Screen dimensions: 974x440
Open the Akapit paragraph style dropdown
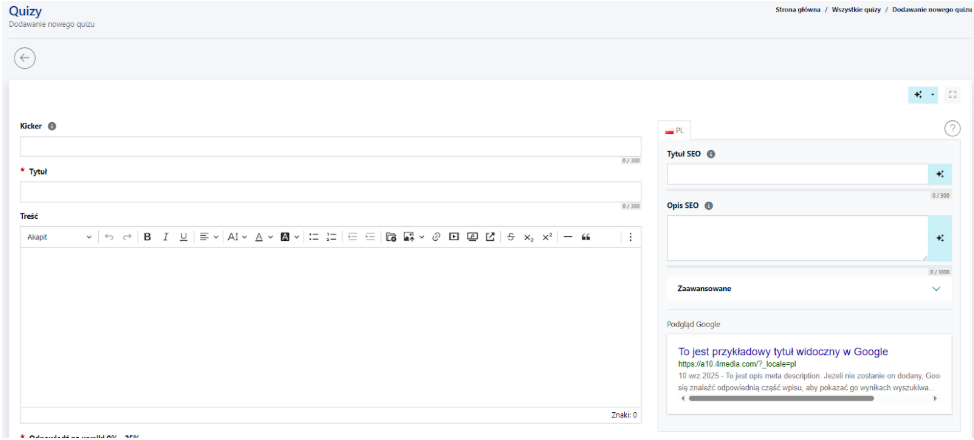coord(59,237)
